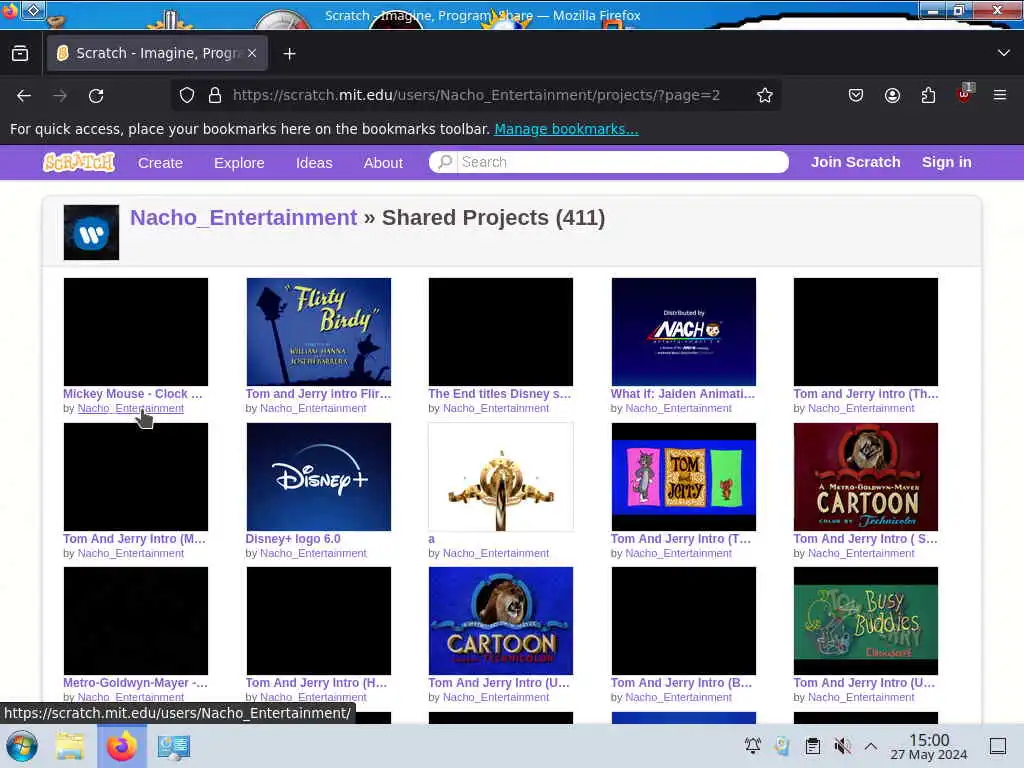The image size is (1024, 768).
Task: Open the recent browsing history icon in the tab bar
Action: 20,54
